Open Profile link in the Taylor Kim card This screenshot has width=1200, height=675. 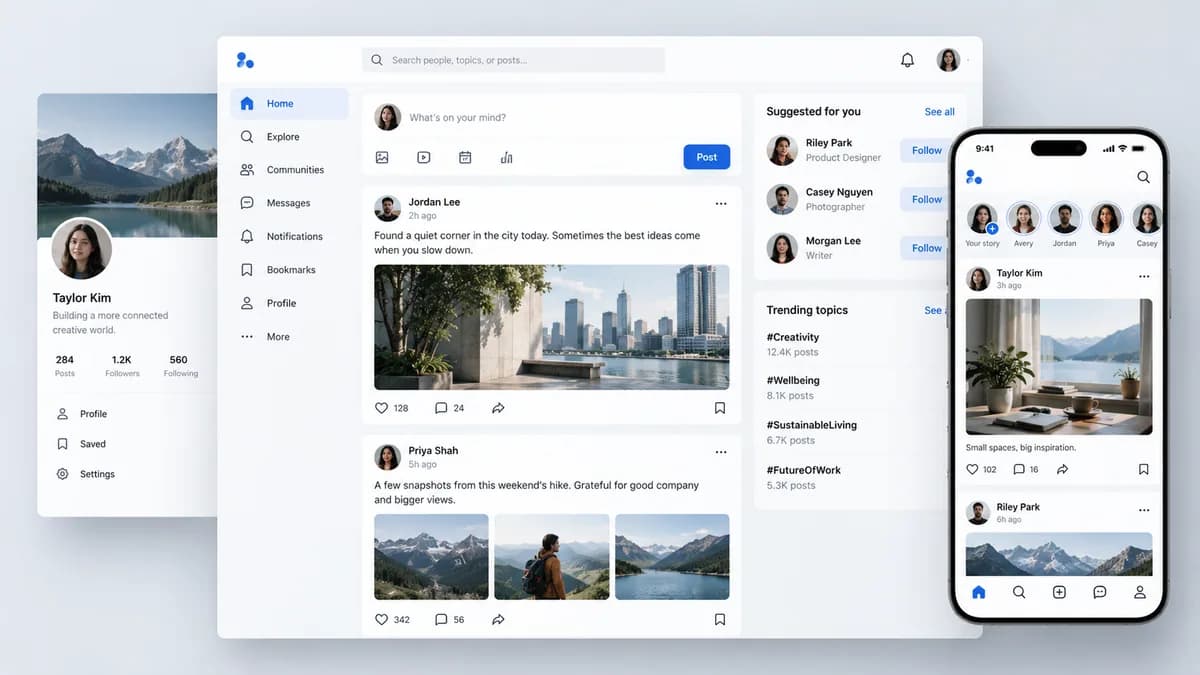82,414
